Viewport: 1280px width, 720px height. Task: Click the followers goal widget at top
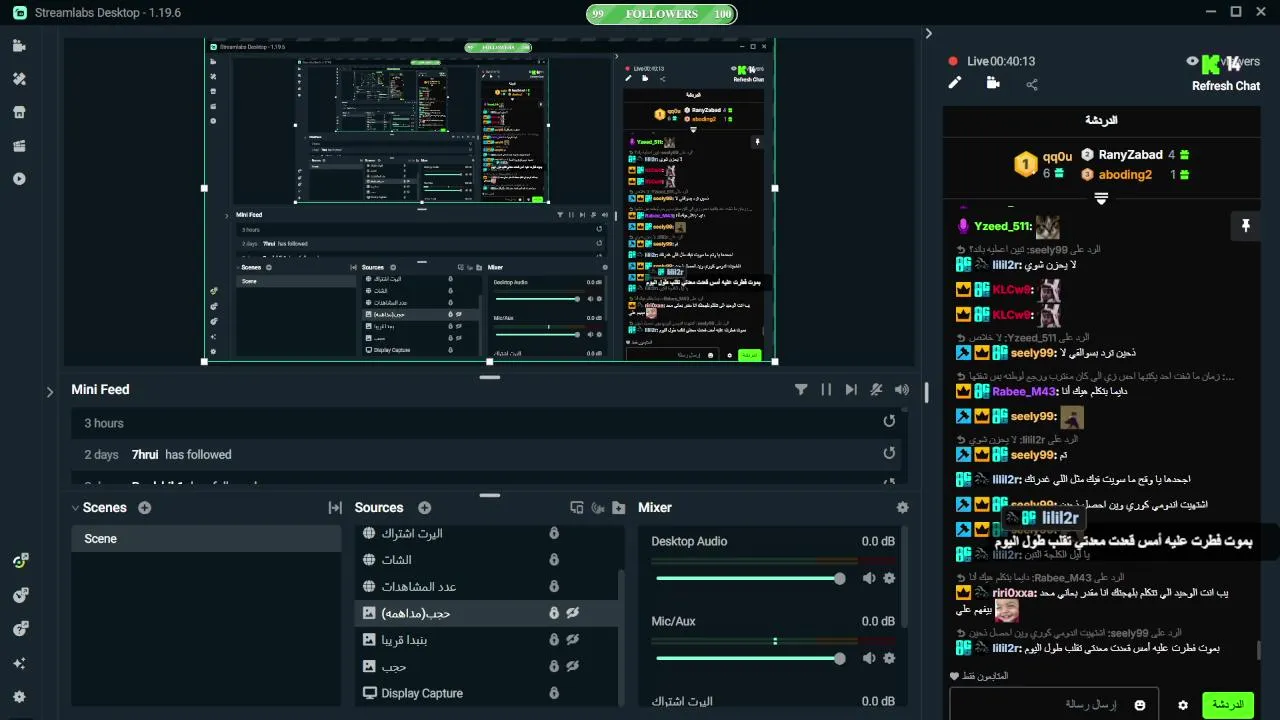point(661,14)
